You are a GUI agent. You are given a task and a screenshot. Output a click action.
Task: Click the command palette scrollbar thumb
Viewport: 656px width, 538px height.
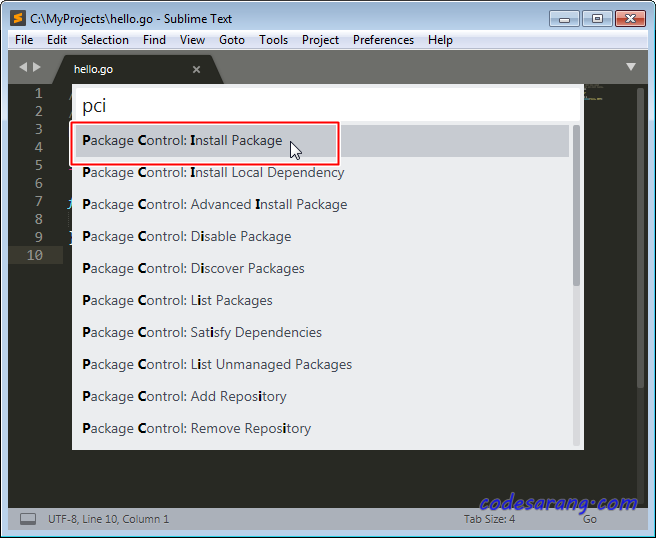pos(576,205)
